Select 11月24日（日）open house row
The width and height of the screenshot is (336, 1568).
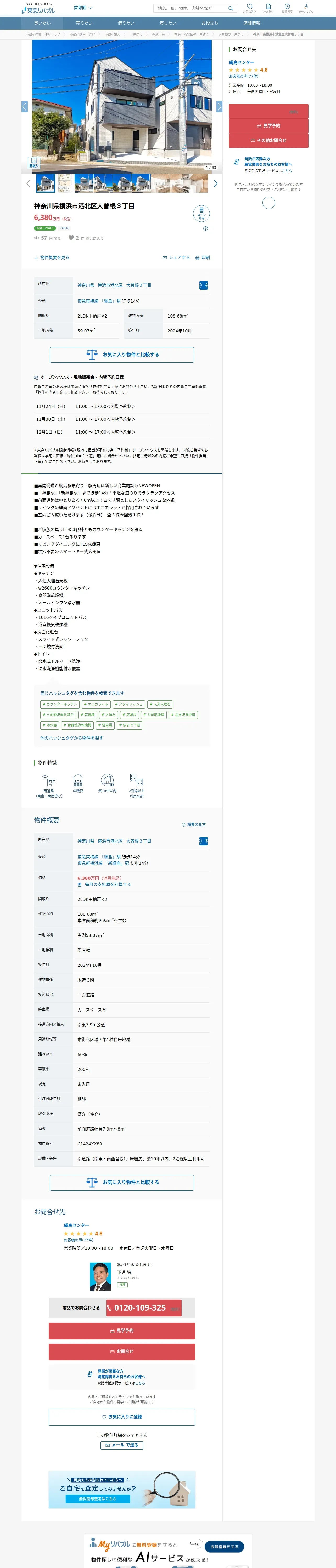pyautogui.click(x=122, y=406)
